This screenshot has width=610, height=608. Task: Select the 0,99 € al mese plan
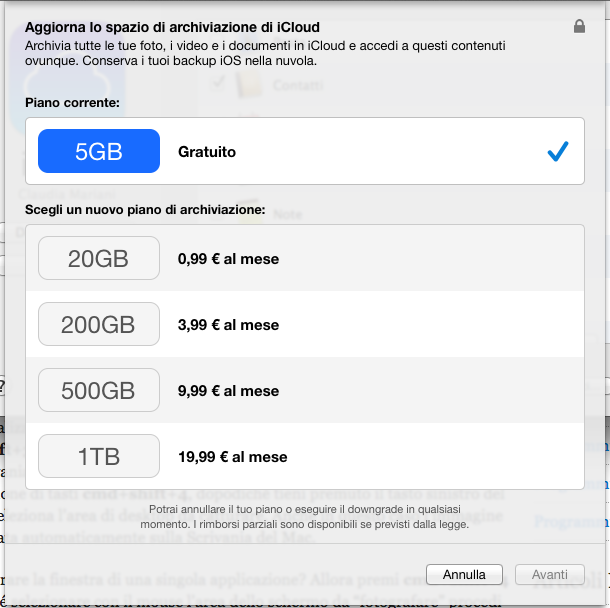pyautogui.click(x=228, y=259)
